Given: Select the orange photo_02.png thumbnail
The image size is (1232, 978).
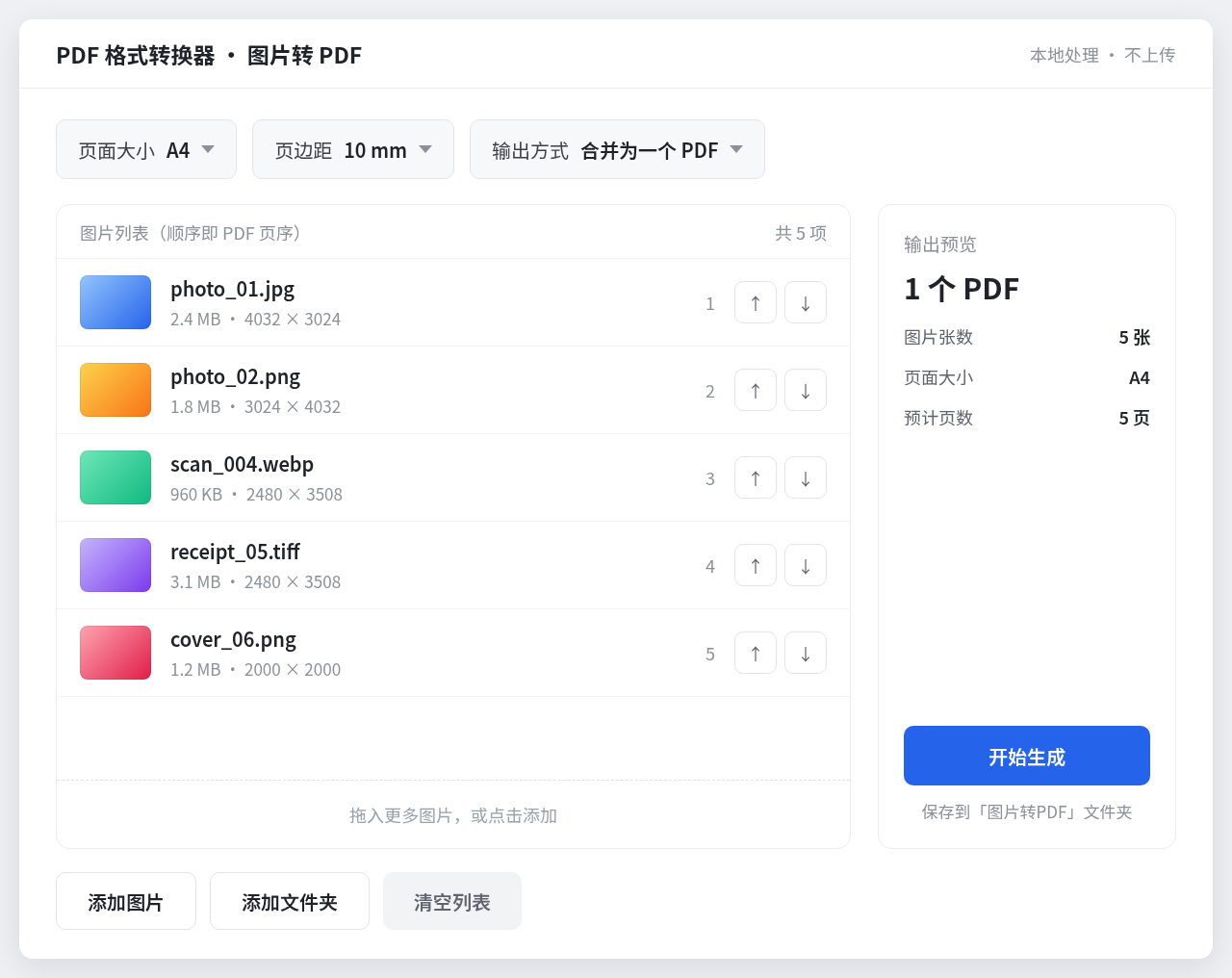Looking at the screenshot, I should point(115,390).
